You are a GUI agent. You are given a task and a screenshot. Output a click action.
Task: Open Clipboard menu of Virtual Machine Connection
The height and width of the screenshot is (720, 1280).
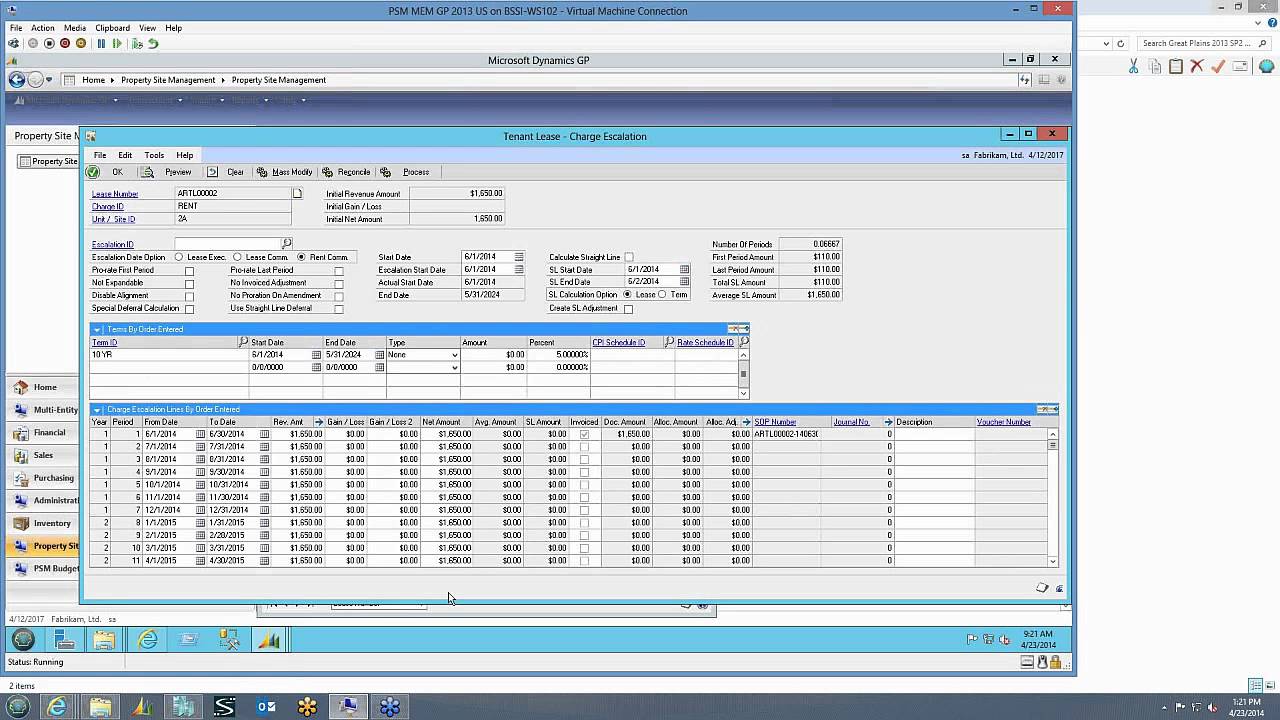pos(112,28)
